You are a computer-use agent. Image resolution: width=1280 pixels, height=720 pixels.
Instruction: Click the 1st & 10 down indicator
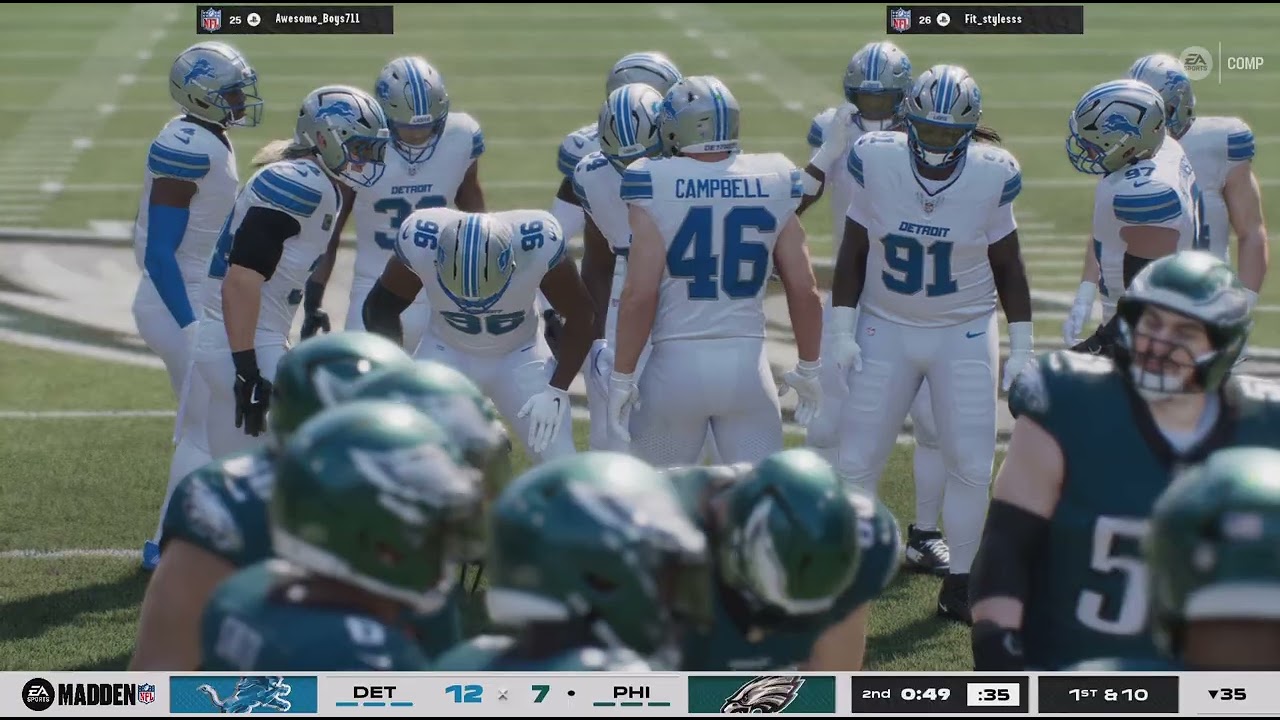[1109, 694]
